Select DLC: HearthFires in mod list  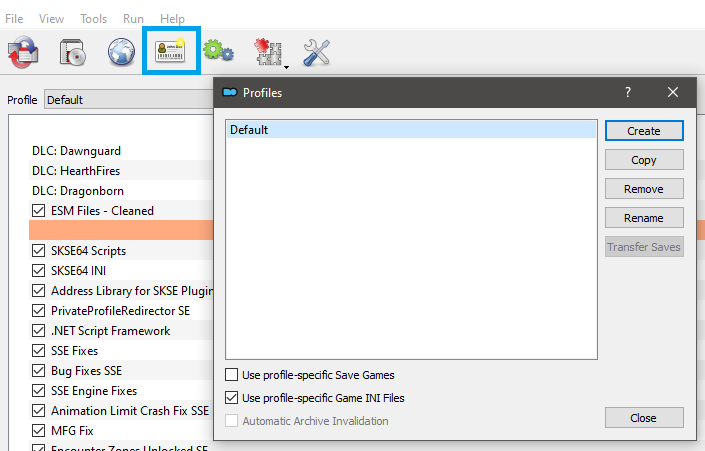click(x=76, y=171)
